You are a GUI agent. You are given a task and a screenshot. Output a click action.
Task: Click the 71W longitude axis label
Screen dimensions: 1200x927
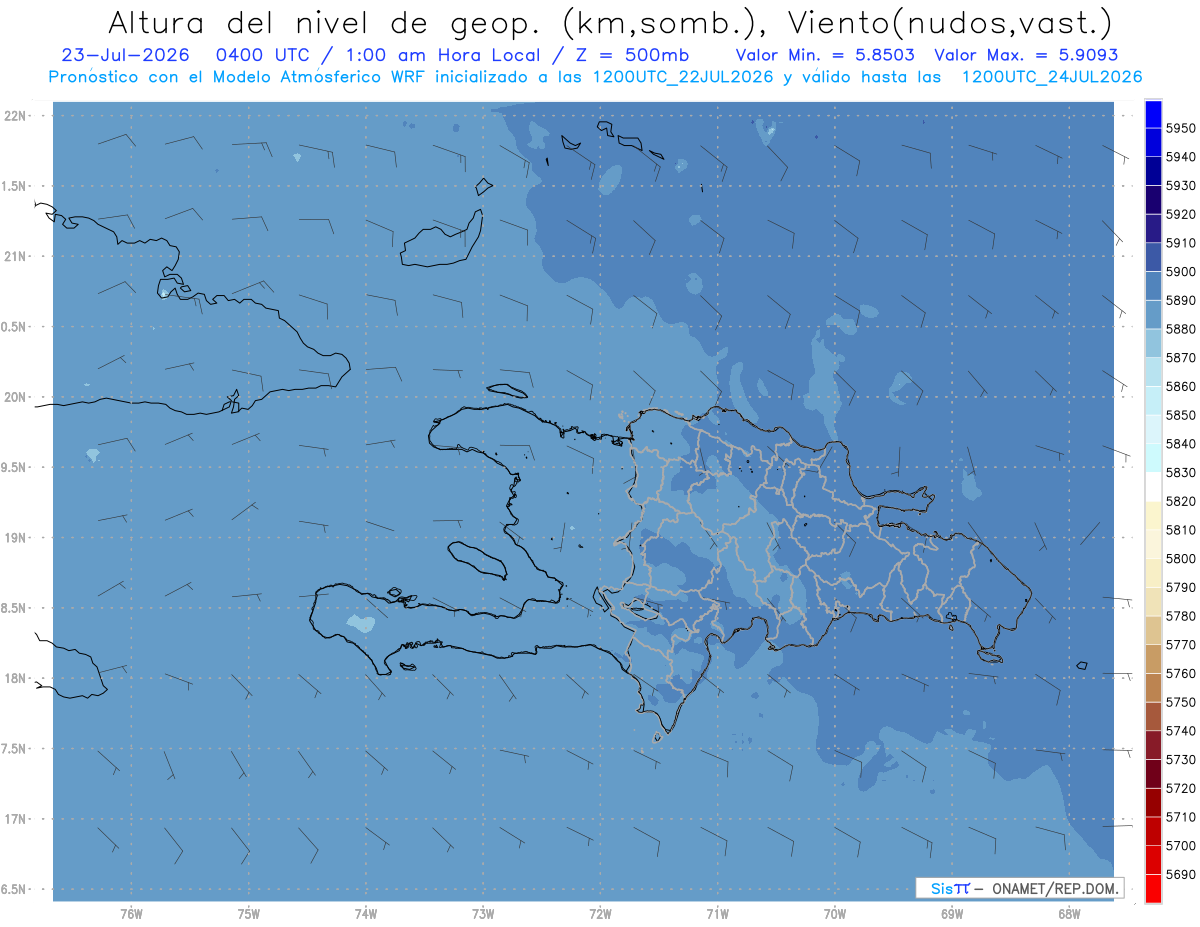point(717,914)
